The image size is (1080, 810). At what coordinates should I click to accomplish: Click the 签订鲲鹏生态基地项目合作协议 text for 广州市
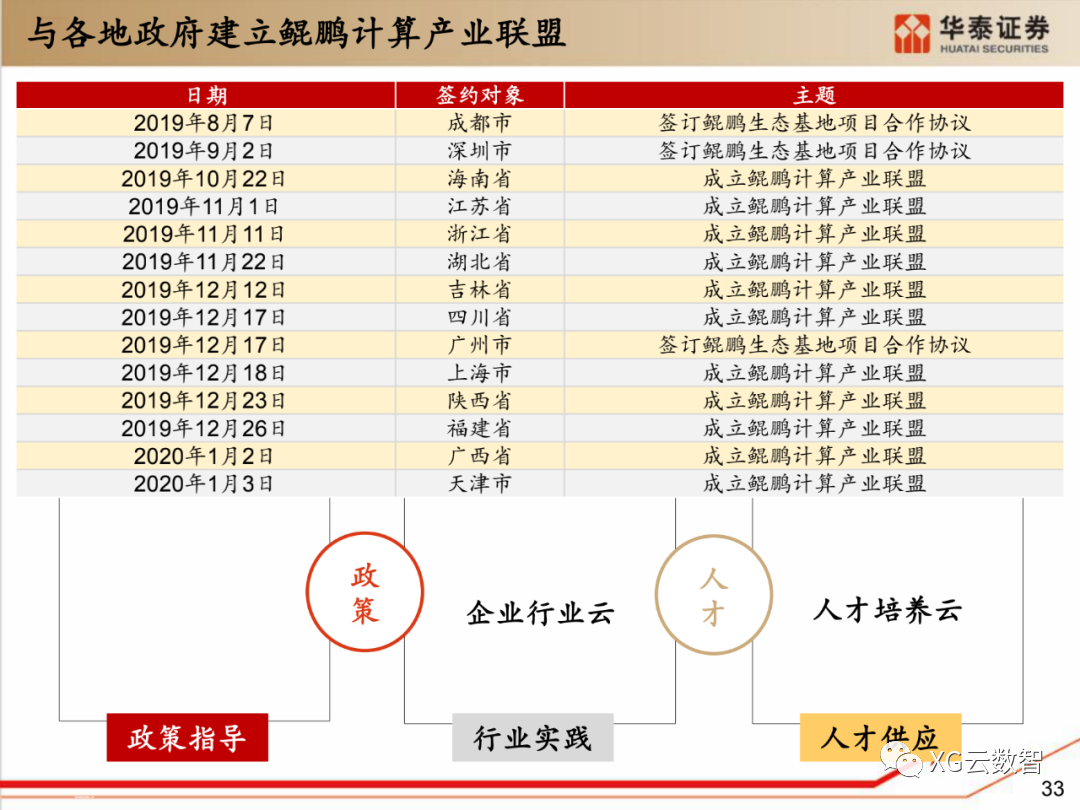tap(812, 345)
